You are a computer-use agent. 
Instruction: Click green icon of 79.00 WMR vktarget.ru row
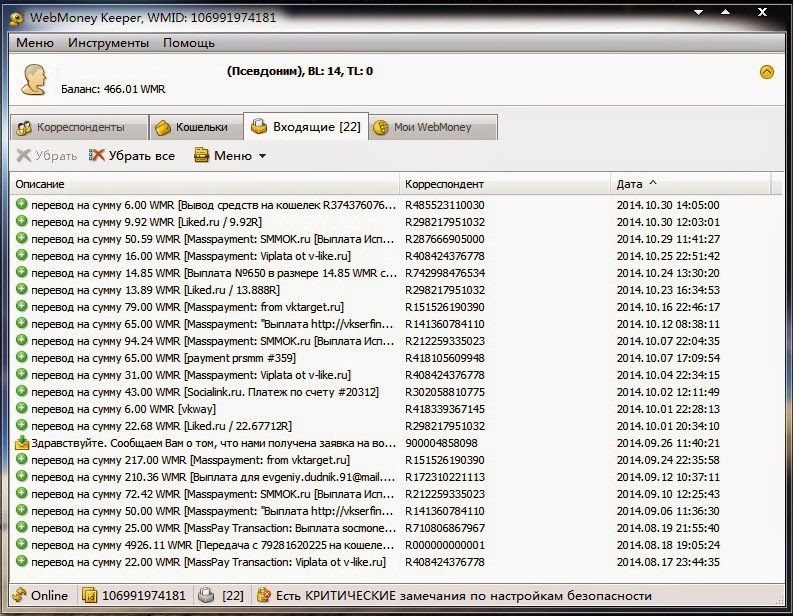click(21, 306)
